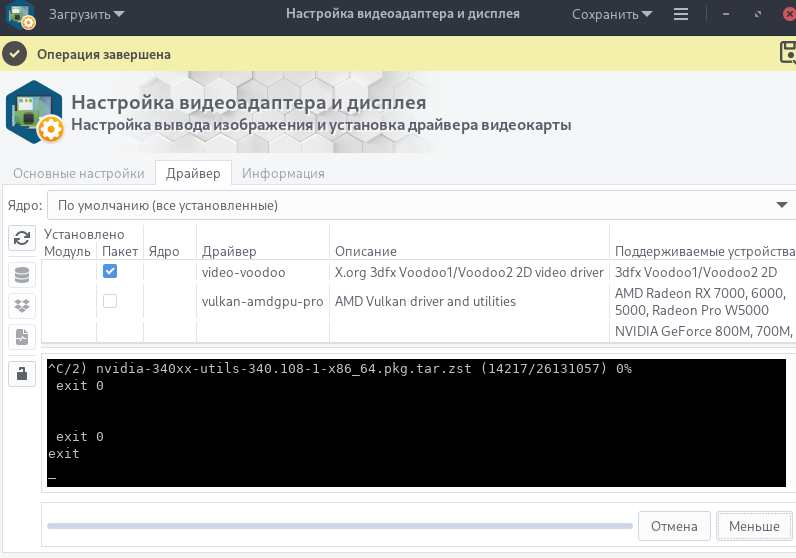This screenshot has width=796, height=558.
Task: Click the database stack sidebar icon
Action: point(22,274)
